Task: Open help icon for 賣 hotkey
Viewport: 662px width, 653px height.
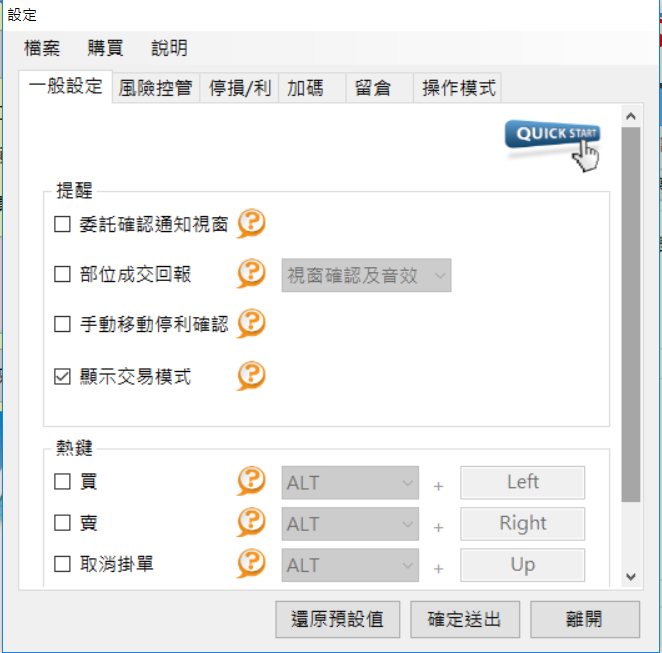Action: pos(251,522)
